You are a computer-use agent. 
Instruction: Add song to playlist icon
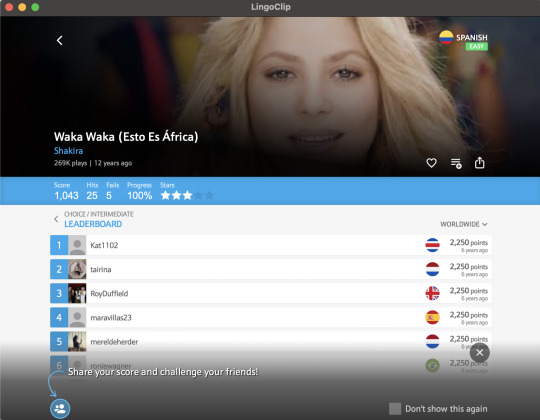(456, 163)
